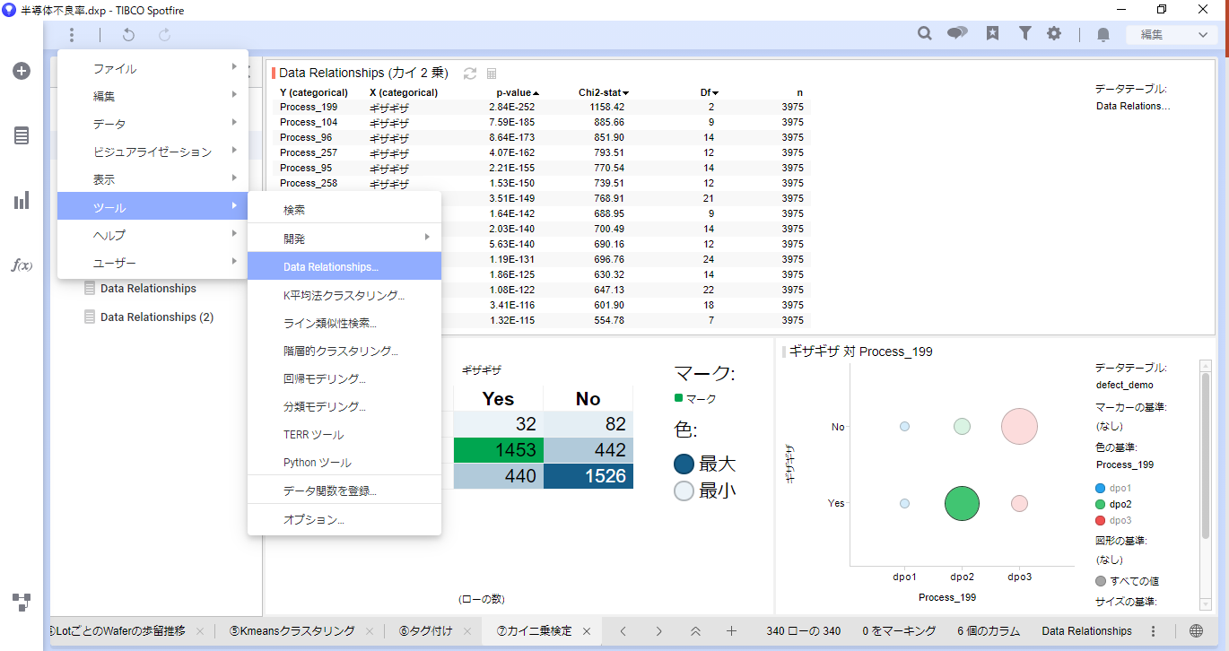Screen dimensions: 1229x651
Task: Open the ヘルプ menu item
Action: (x=153, y=235)
